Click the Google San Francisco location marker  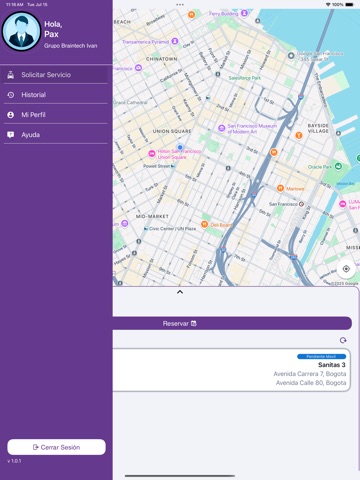click(x=291, y=55)
